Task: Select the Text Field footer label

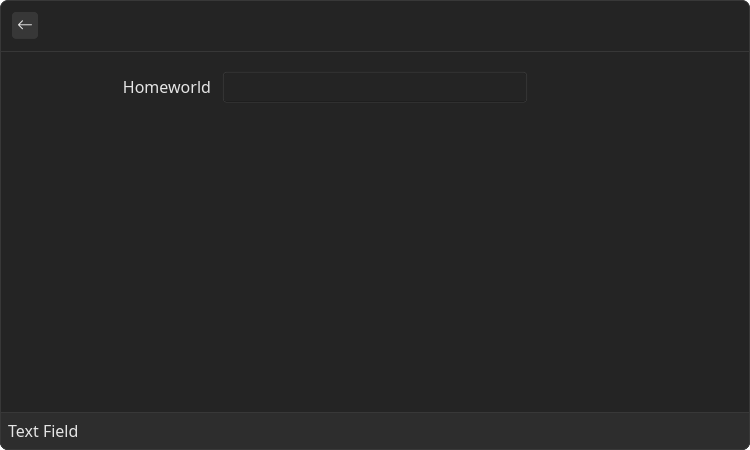Action: [43, 431]
